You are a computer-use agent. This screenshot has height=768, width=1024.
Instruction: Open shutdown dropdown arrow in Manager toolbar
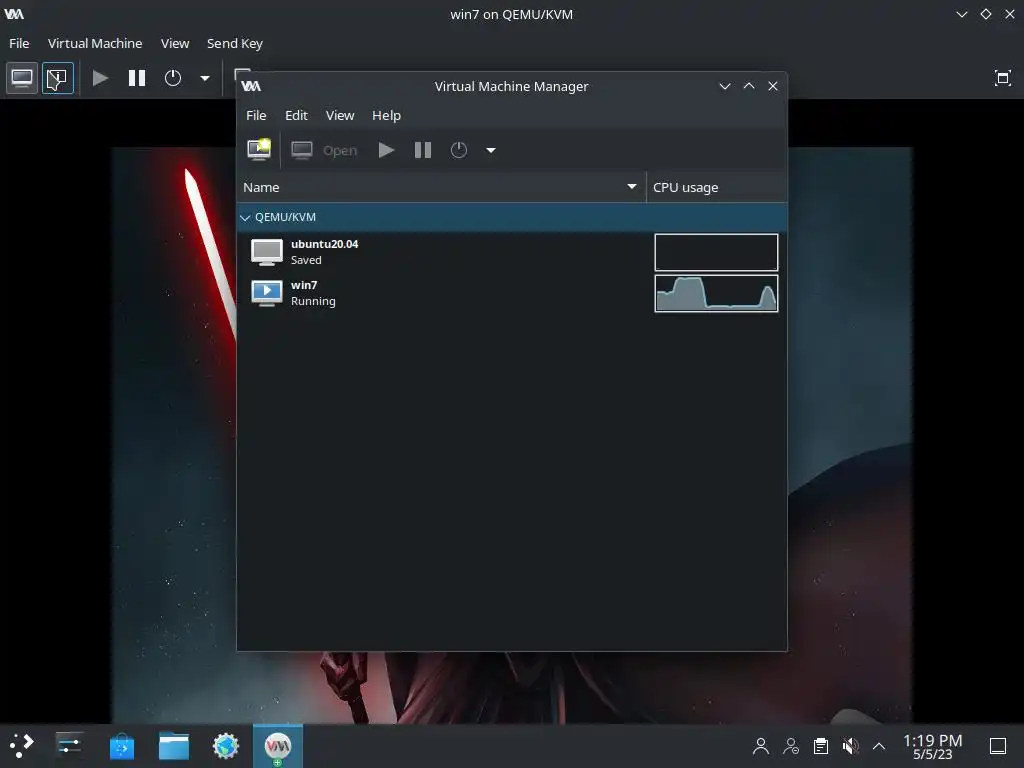click(x=490, y=150)
